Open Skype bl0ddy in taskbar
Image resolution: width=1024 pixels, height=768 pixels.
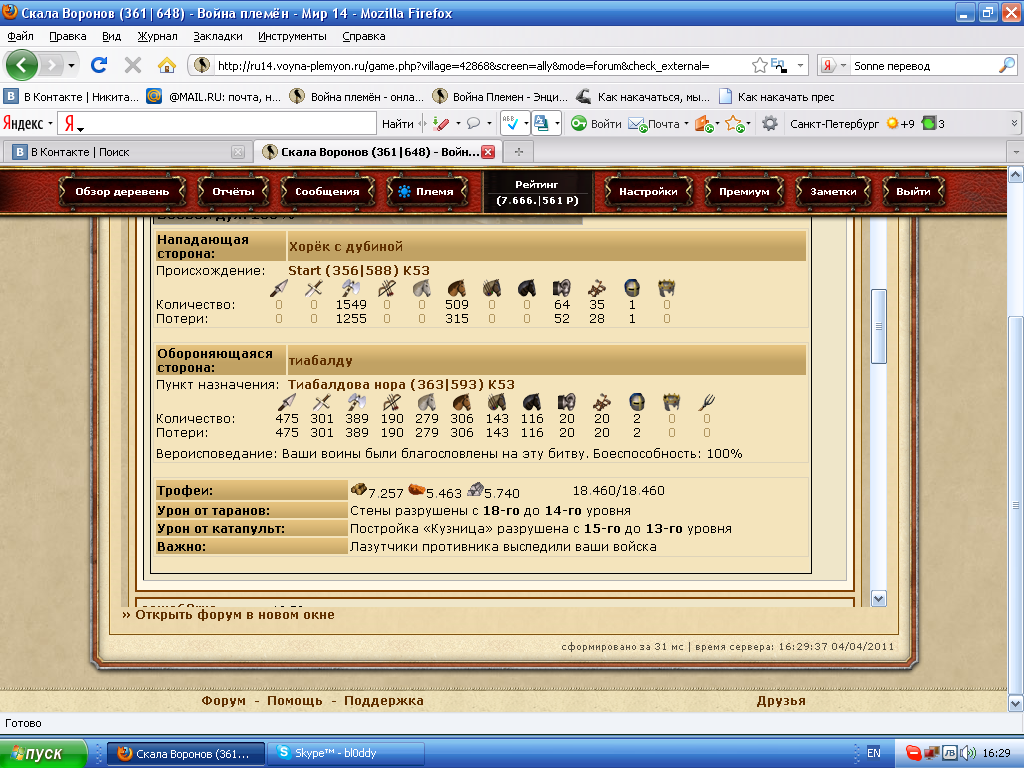[346, 753]
